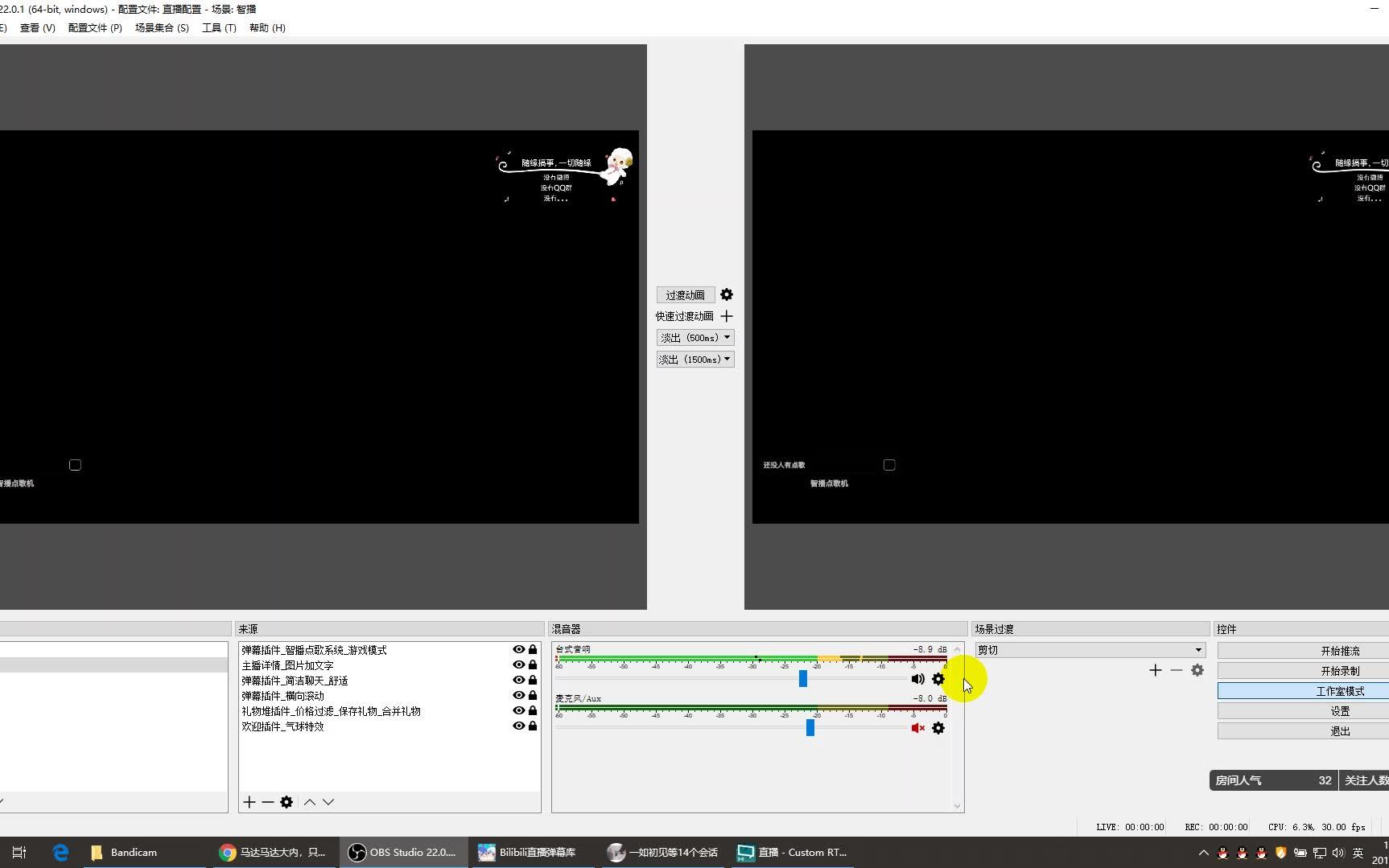
Task: Open the transition settings gear beside 过渡动画
Action: (727, 295)
